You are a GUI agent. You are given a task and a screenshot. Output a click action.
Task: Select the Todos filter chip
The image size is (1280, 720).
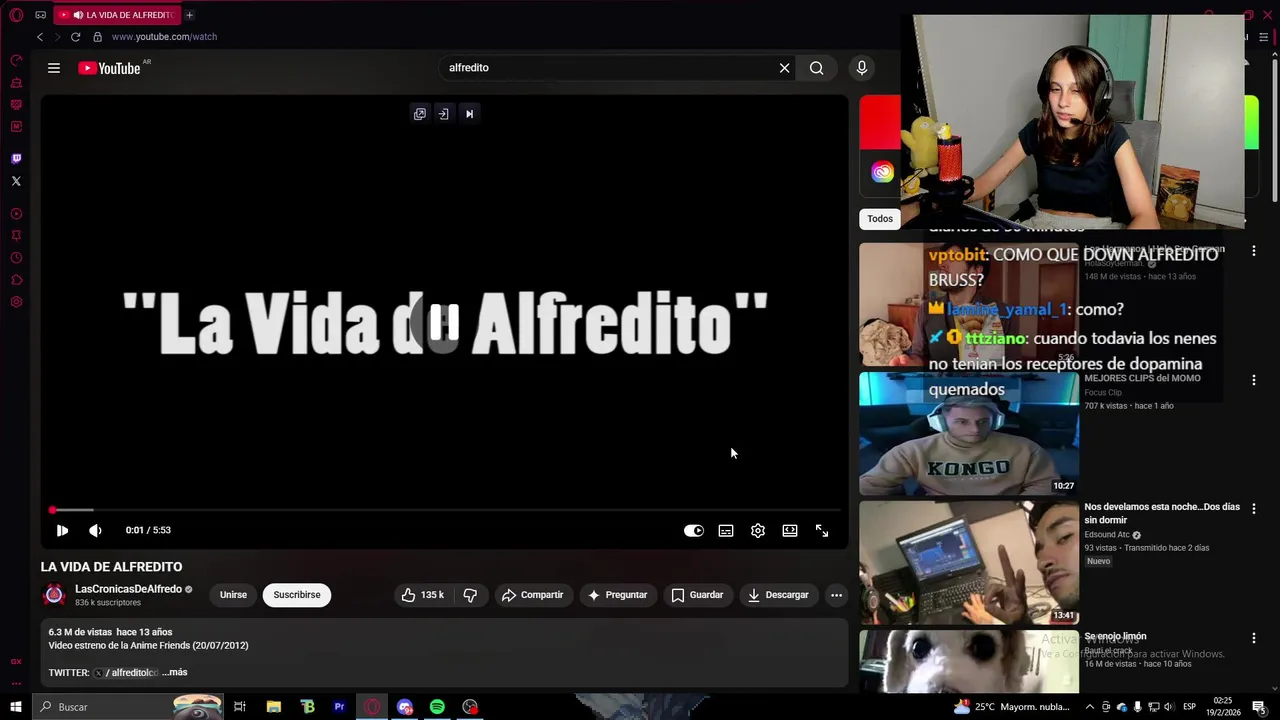coord(880,219)
